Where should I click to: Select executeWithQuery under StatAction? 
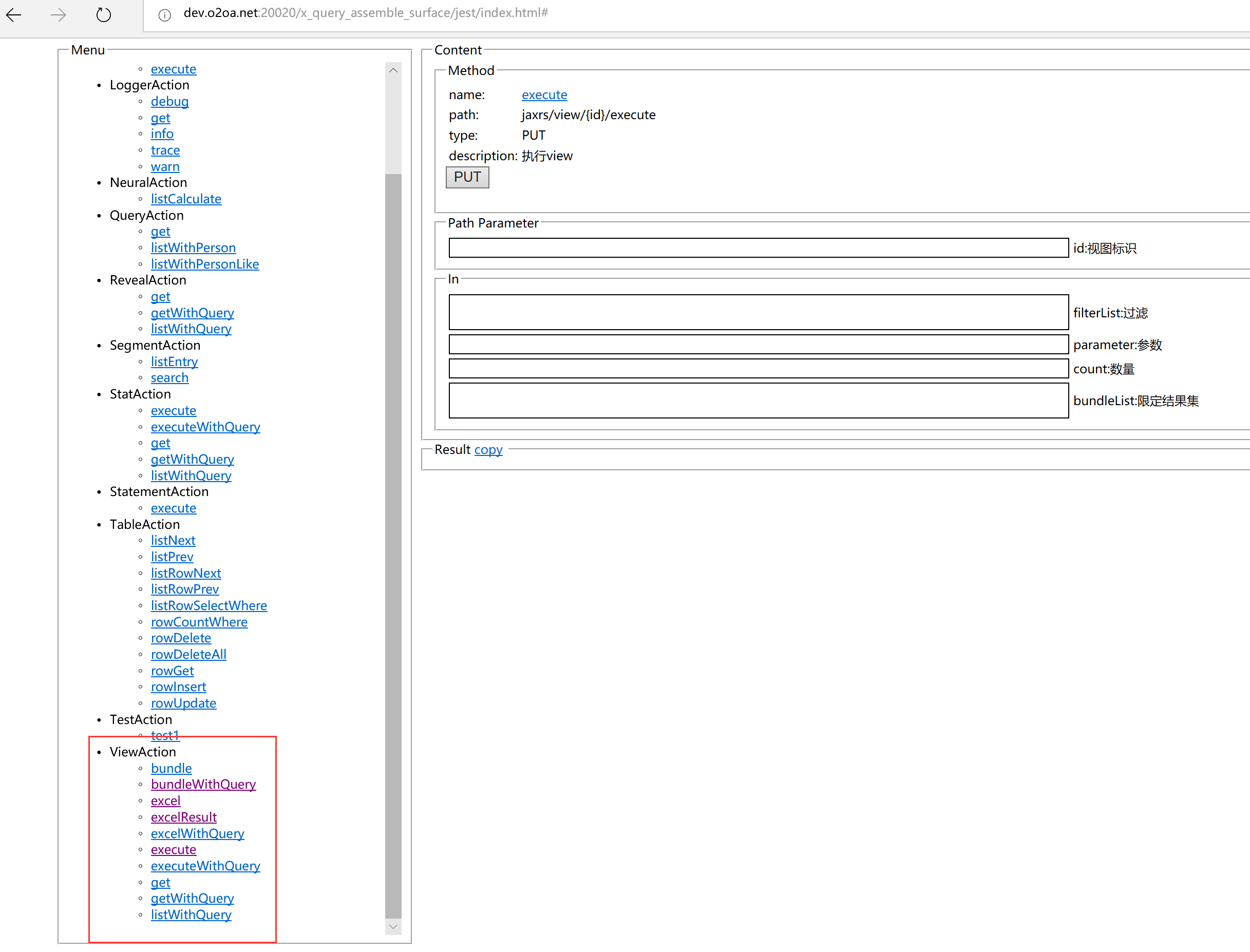point(206,427)
